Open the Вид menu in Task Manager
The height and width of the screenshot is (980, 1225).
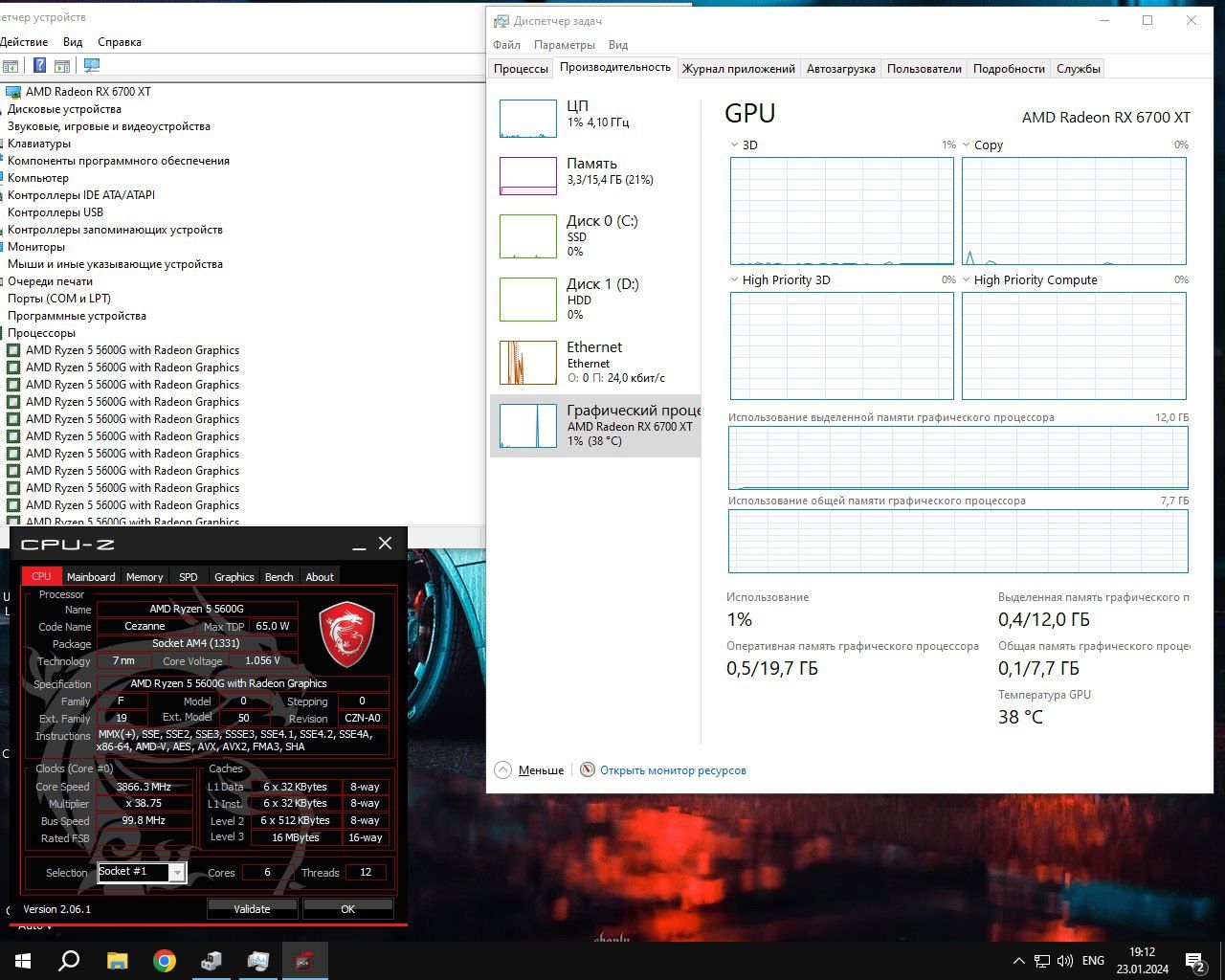click(618, 45)
